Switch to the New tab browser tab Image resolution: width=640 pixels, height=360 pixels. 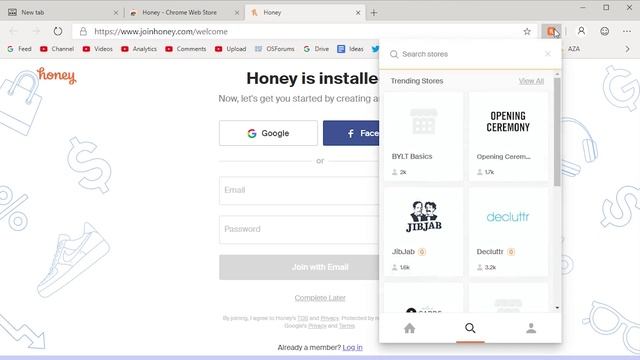(61, 13)
